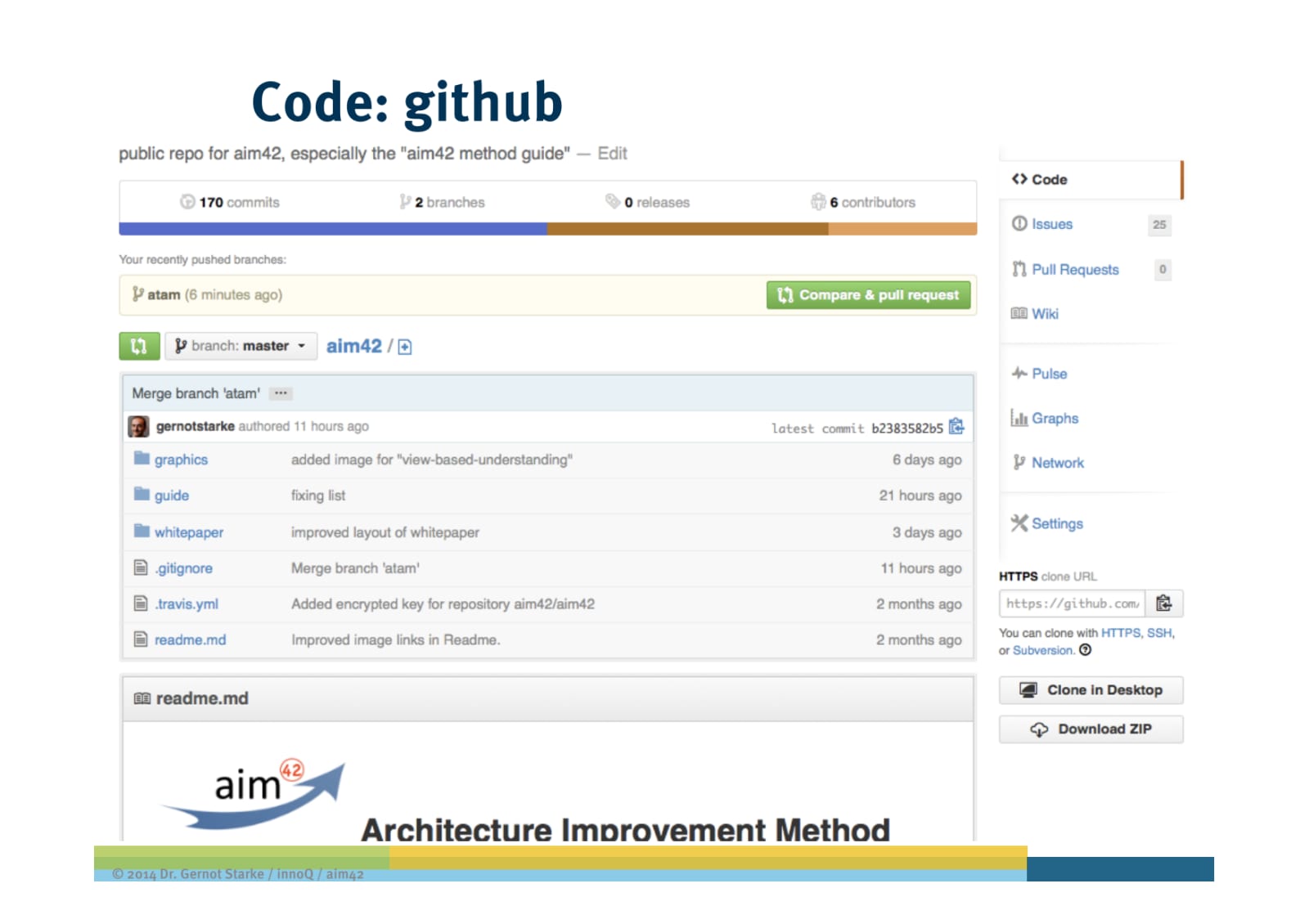Click the clone URL help question icon
Image resolution: width=1309 pixels, height=924 pixels.
(1085, 650)
